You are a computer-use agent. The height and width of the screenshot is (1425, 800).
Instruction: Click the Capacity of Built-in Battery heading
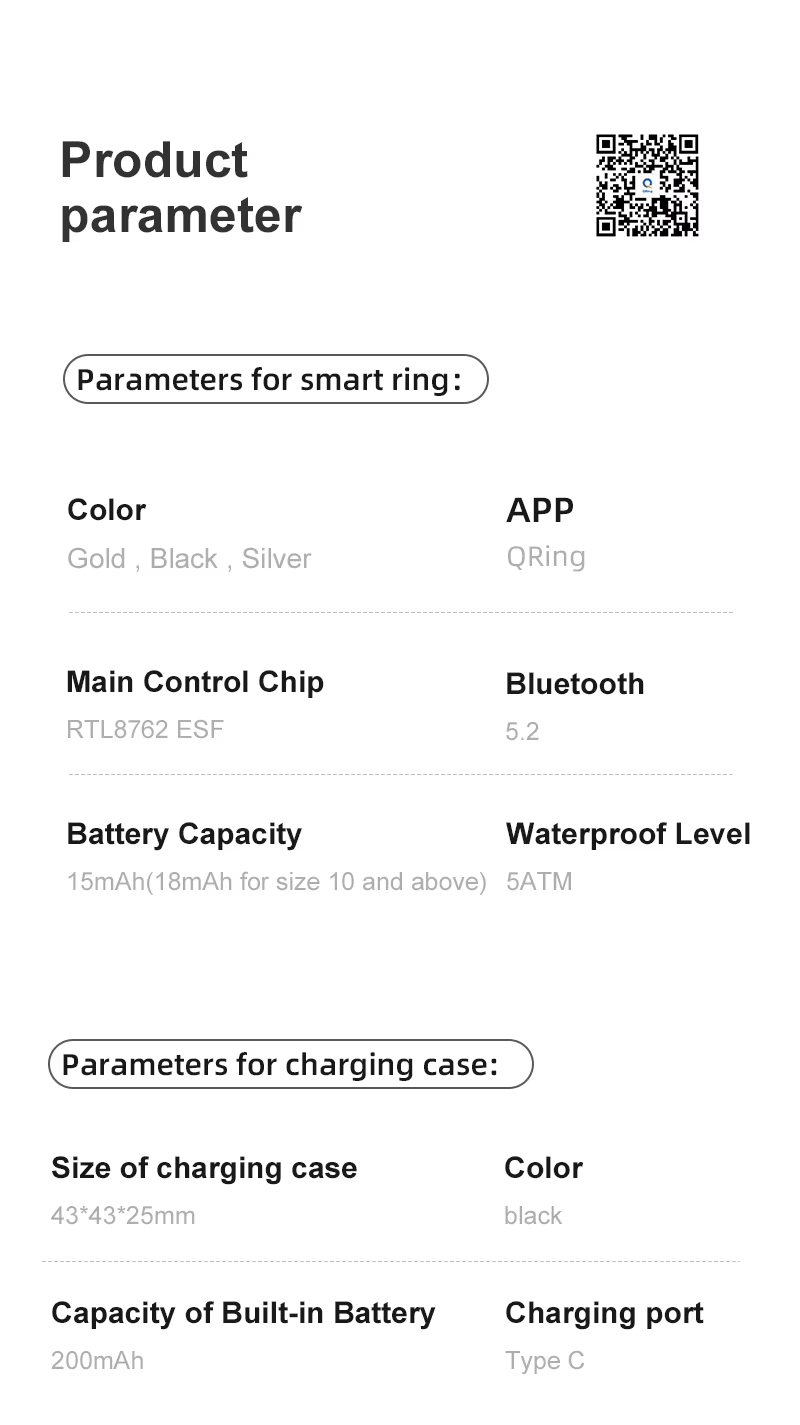tap(243, 1313)
